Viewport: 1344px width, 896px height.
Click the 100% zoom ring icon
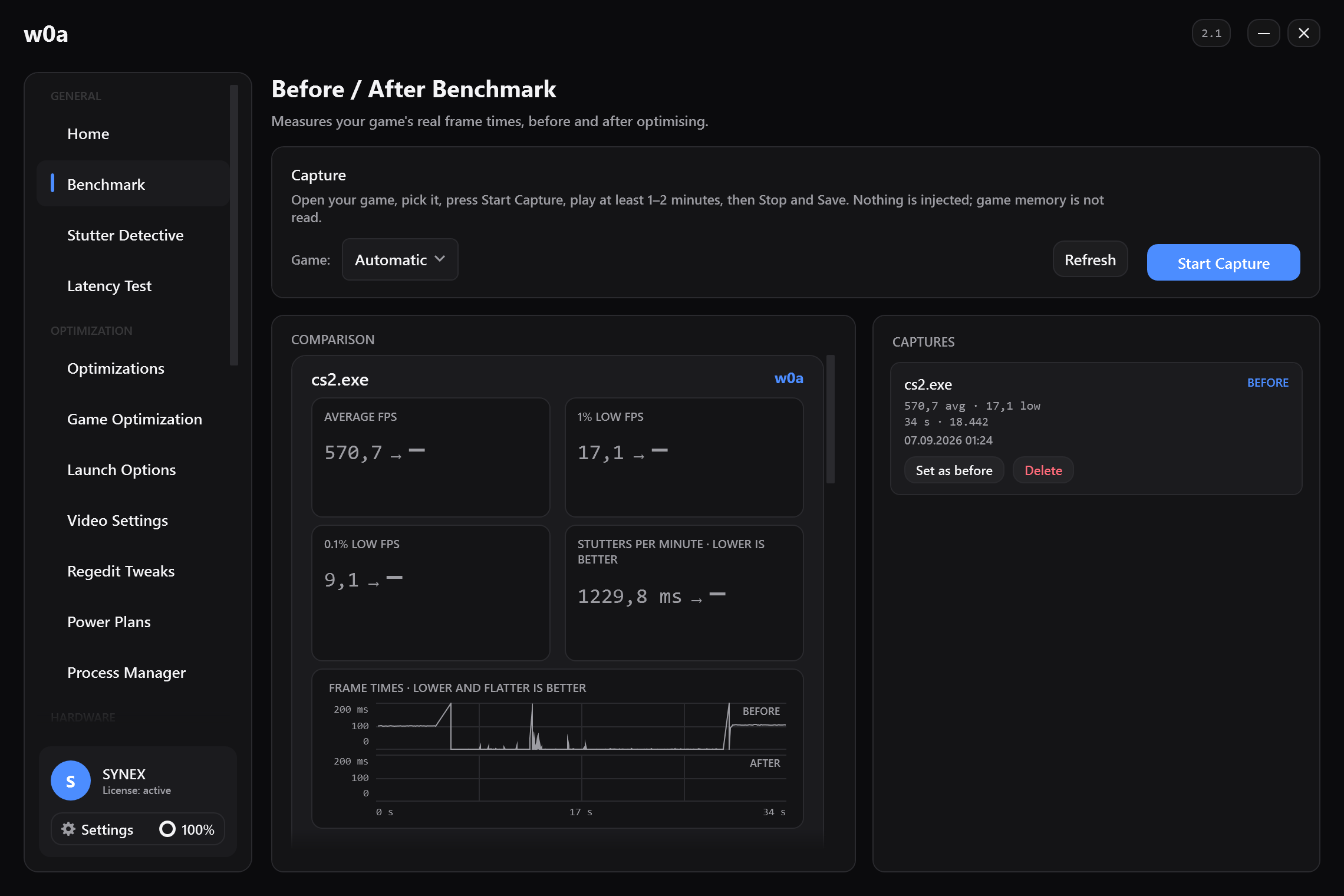[x=167, y=829]
